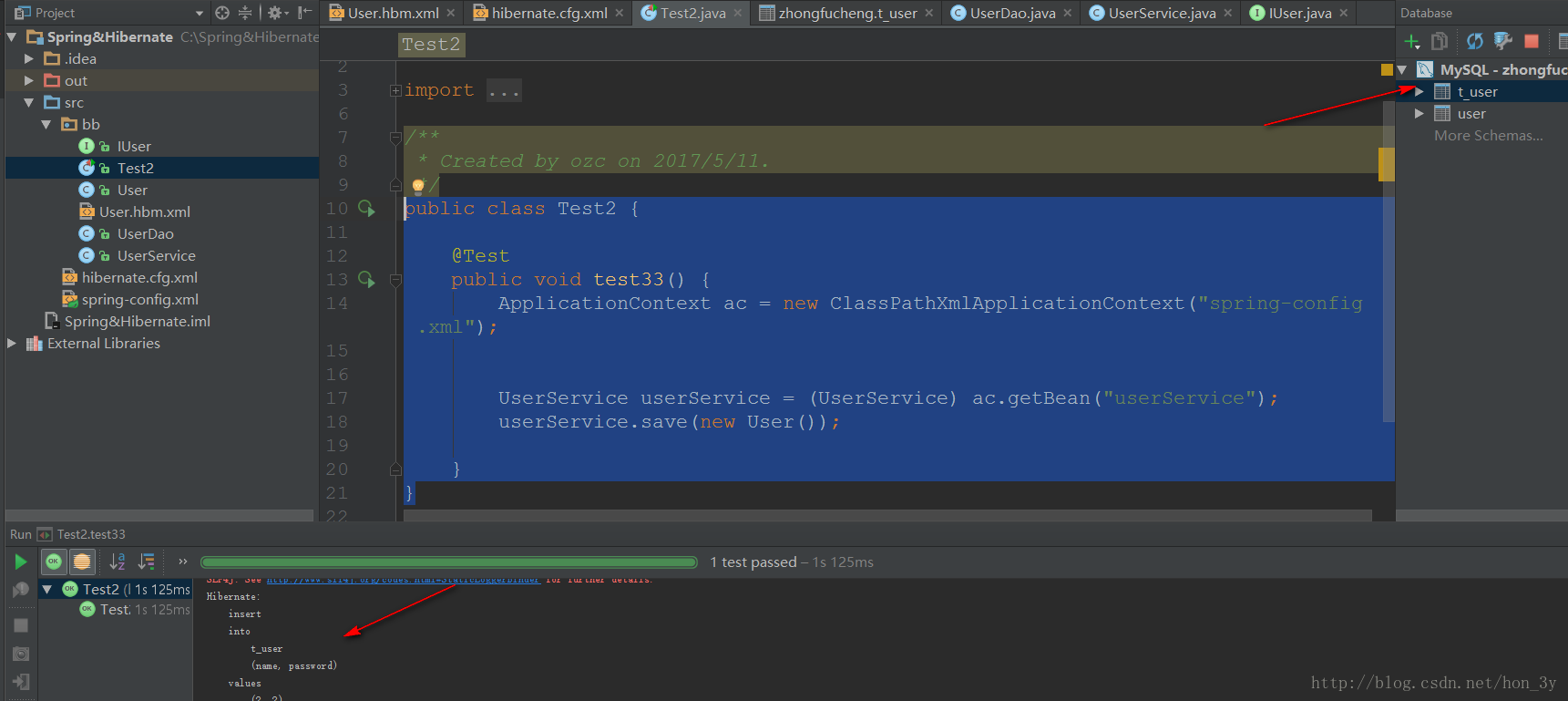Viewport: 1568px width, 701px height.
Task: Collapse the bb package
Action: pyautogui.click(x=46, y=124)
